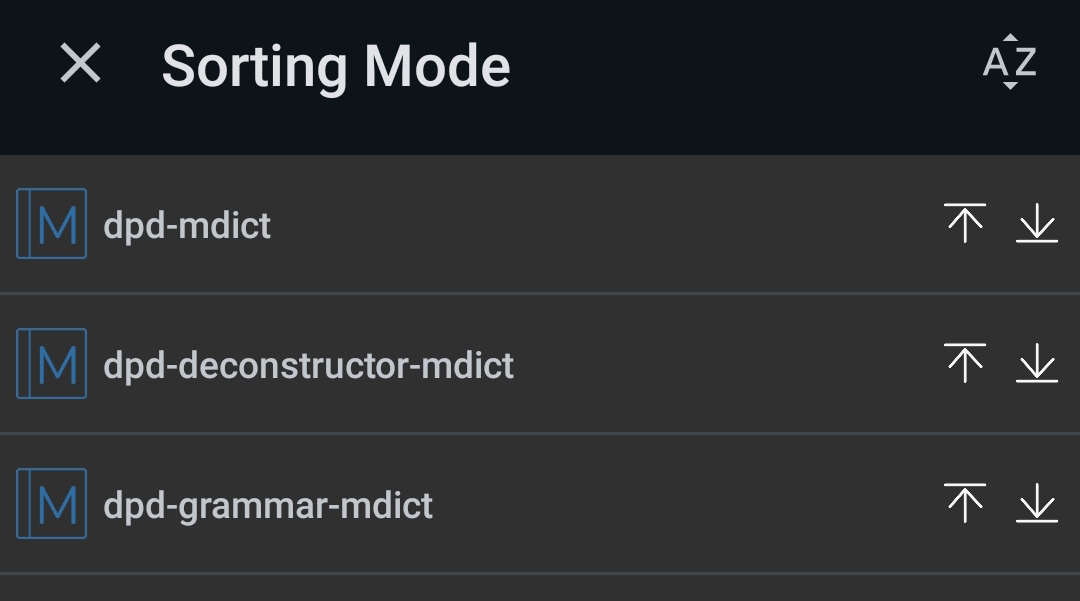Move dpd-grammar-mdict to the bottom
The image size is (1080, 601).
coord(1037,505)
